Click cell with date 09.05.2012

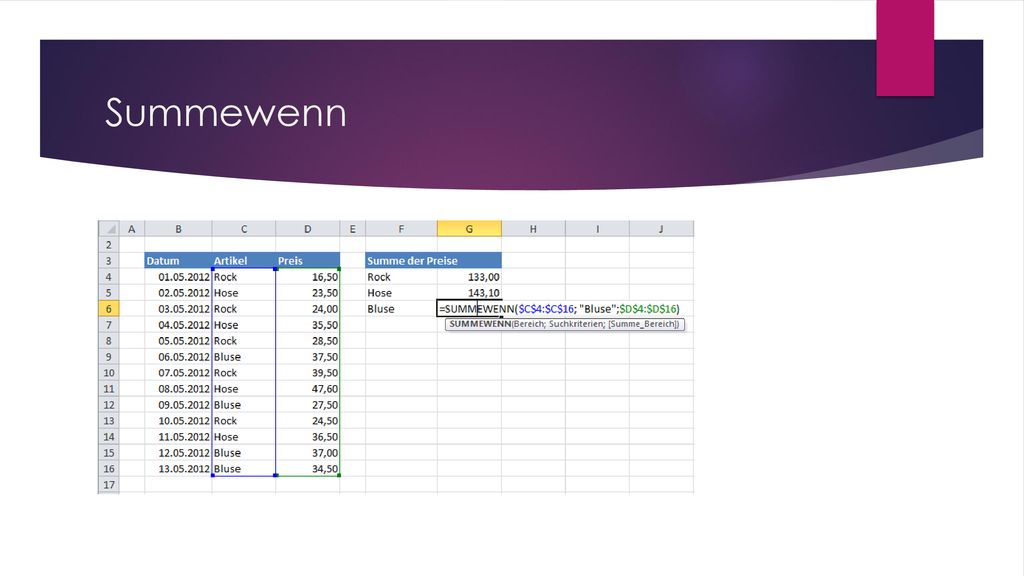coord(178,405)
